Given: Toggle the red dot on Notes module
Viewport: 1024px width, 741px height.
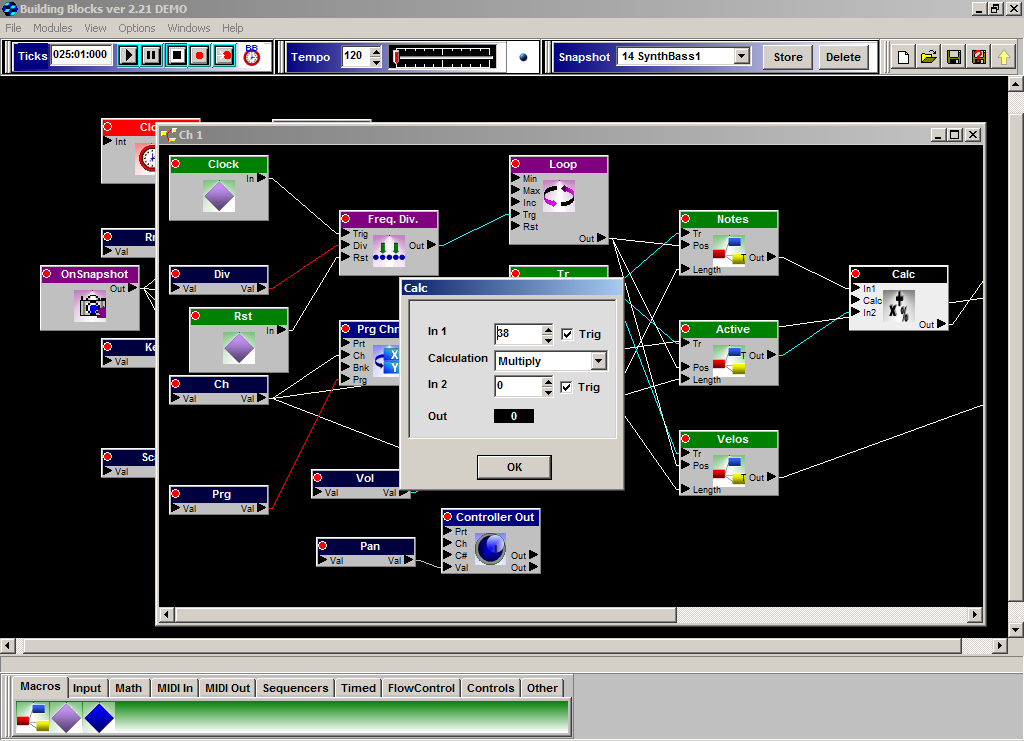Looking at the screenshot, I should click(686, 219).
